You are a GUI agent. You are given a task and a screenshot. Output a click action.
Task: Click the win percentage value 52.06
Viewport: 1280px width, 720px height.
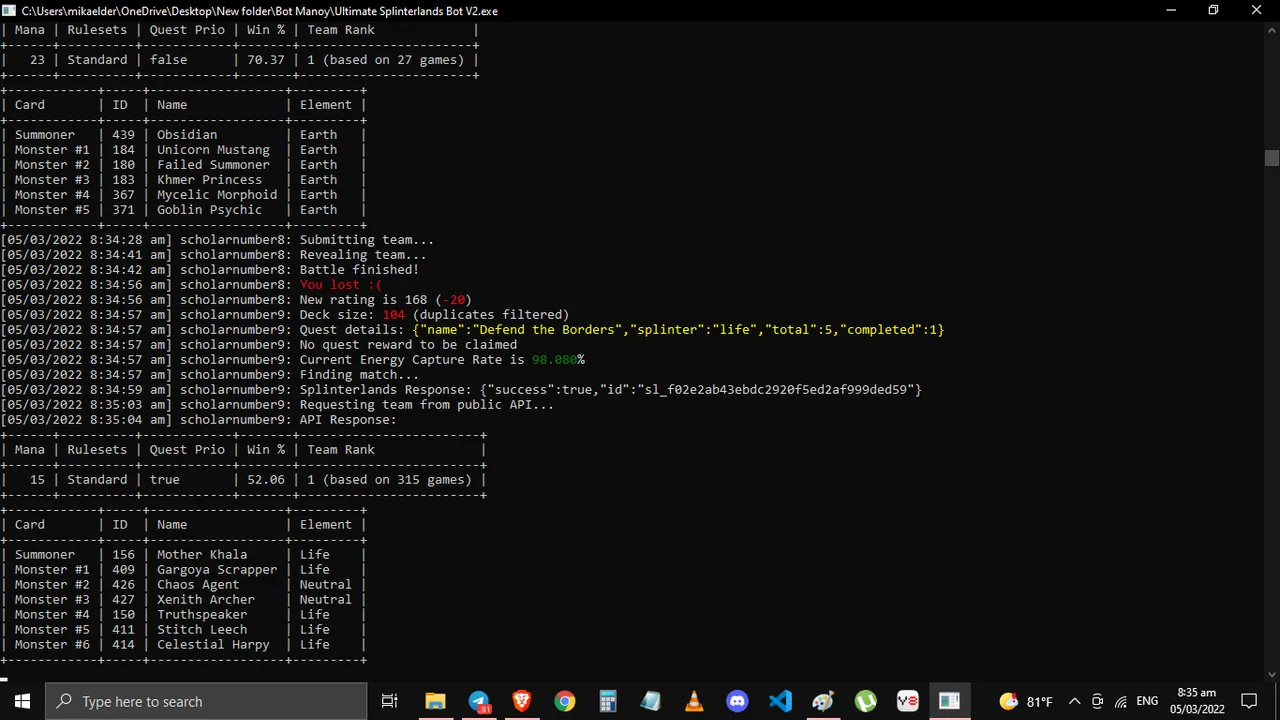pos(266,480)
